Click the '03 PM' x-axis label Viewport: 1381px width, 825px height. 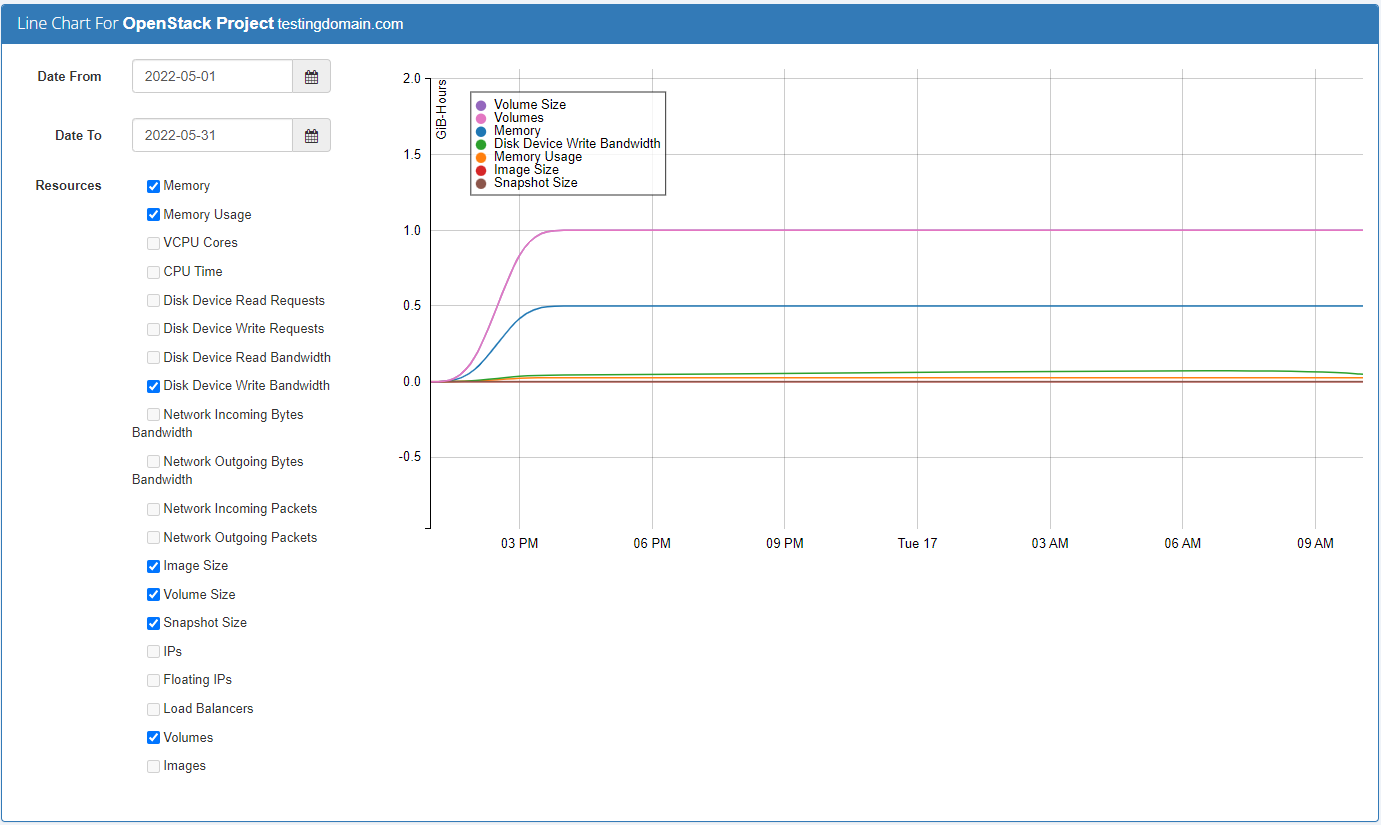(519, 544)
